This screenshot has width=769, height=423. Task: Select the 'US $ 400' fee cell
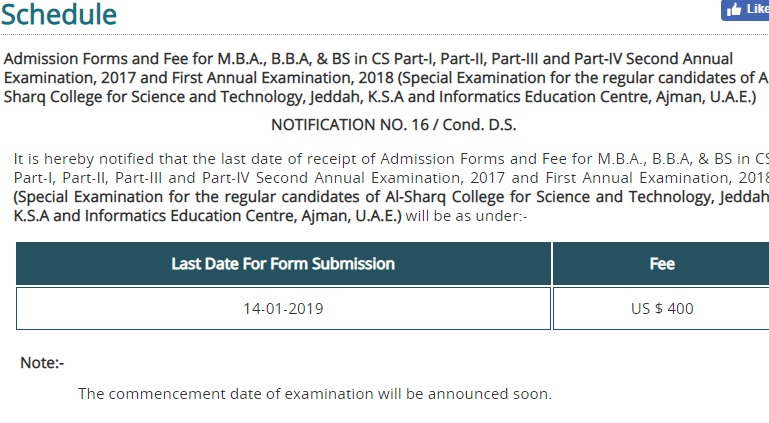[x=661, y=308]
